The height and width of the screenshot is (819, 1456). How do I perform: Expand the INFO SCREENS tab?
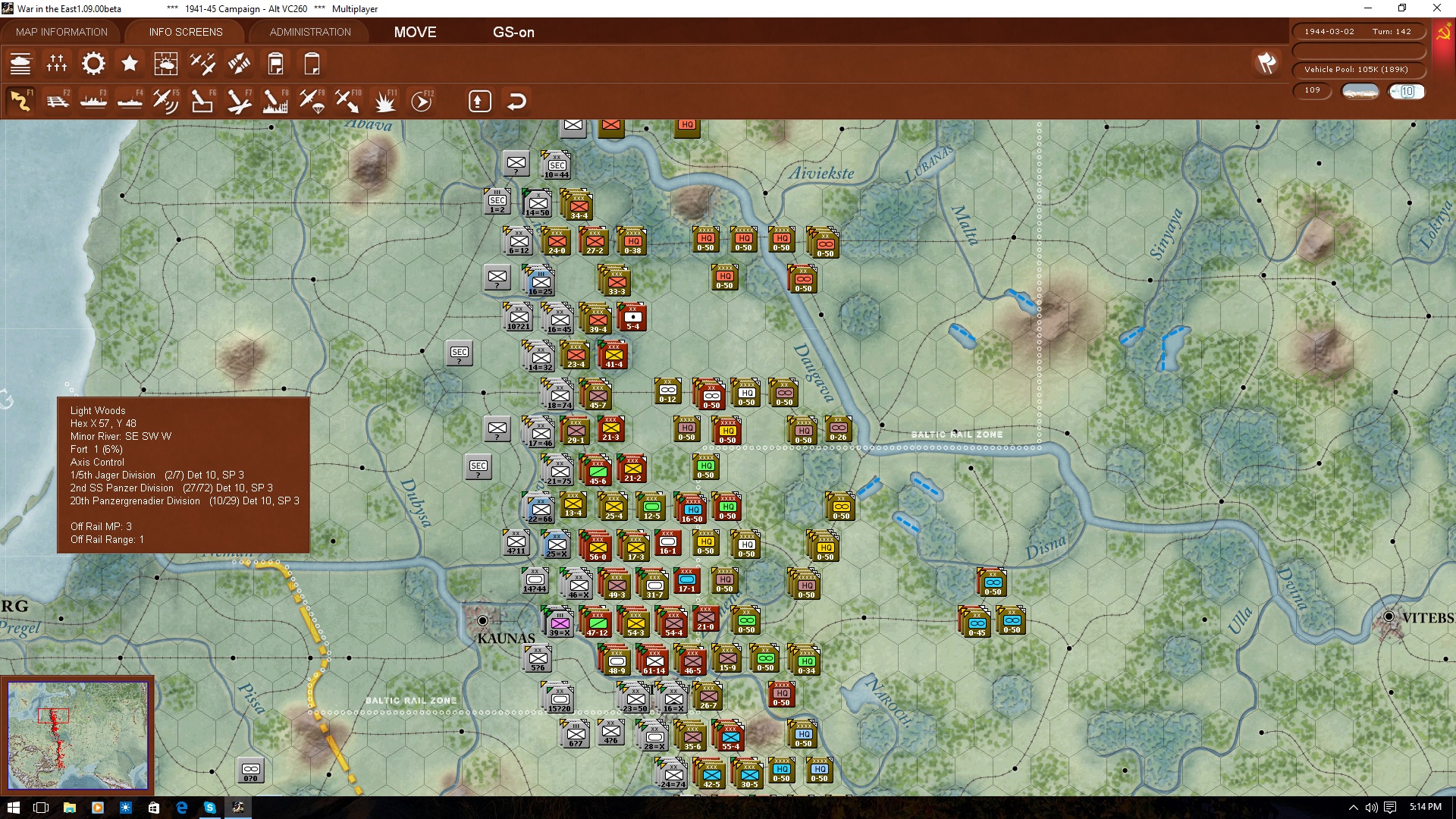pos(184,32)
